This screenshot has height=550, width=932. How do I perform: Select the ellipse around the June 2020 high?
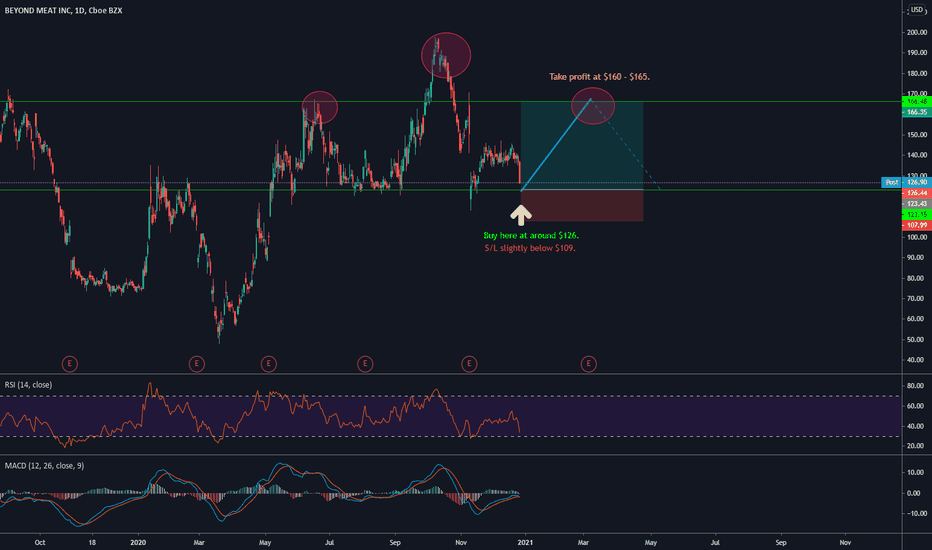tap(320, 108)
